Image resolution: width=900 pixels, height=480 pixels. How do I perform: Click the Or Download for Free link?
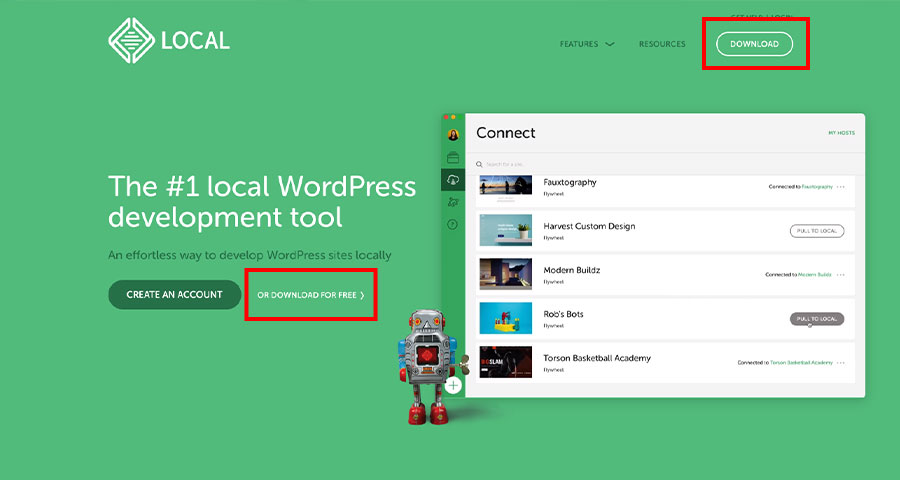click(310, 295)
